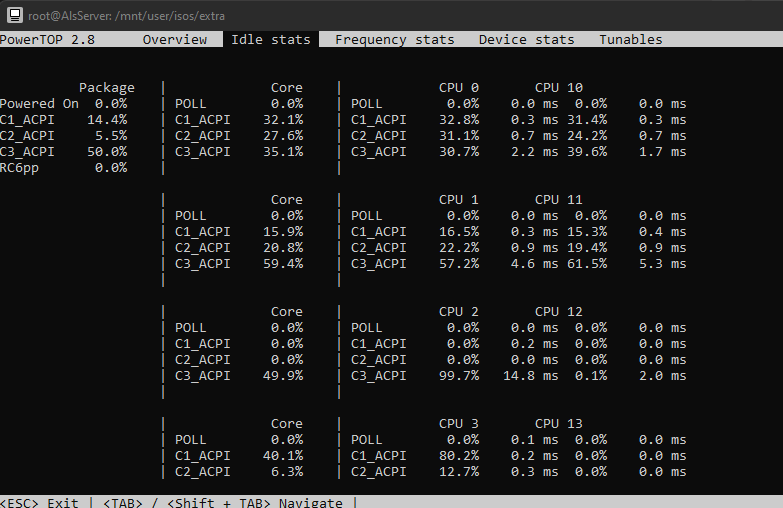This screenshot has width=783, height=508.
Task: Click CPU 12 C3_ACPI duration 2.0 ms
Action: tap(663, 376)
